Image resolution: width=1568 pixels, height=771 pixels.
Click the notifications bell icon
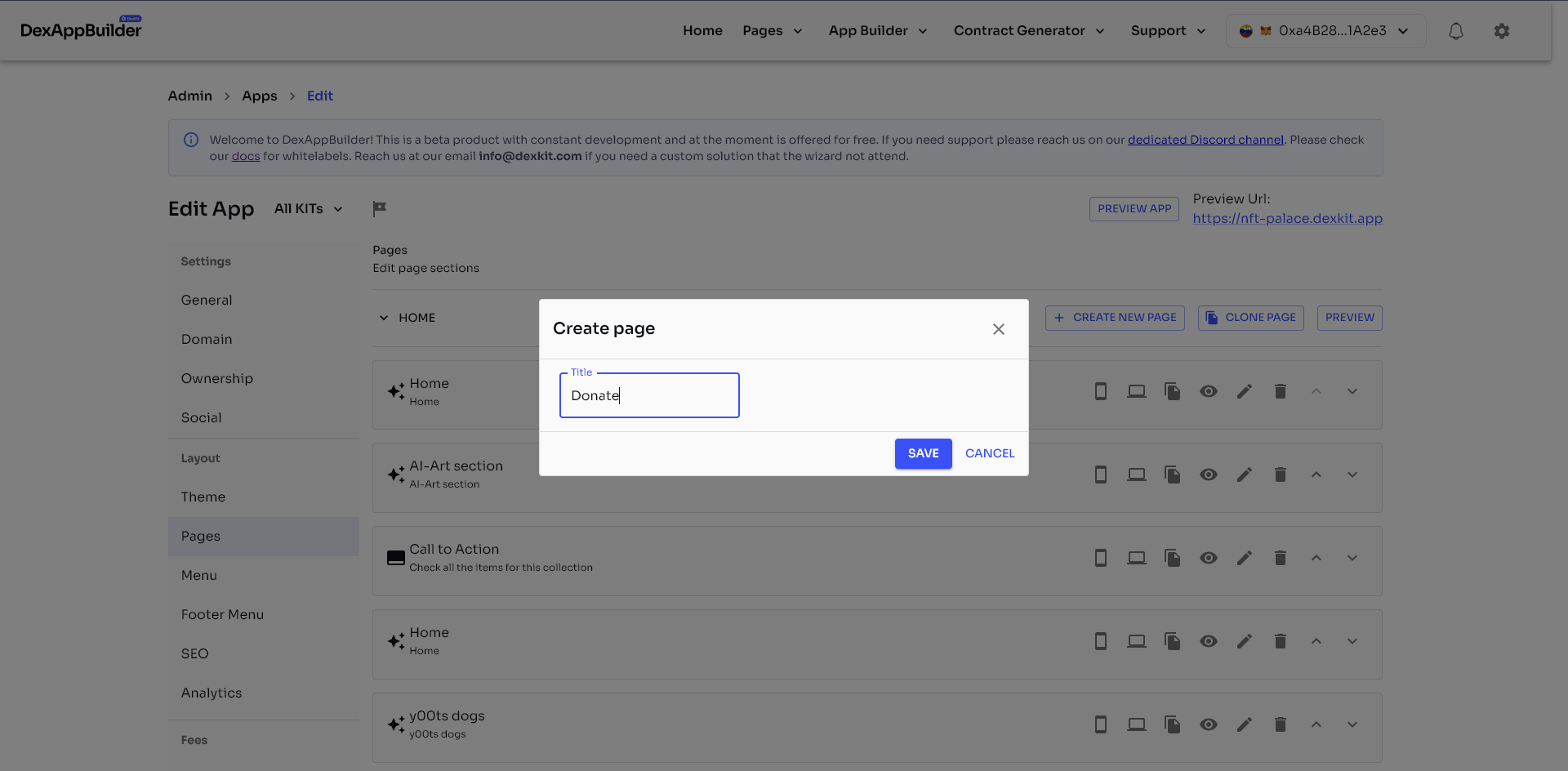(x=1455, y=31)
